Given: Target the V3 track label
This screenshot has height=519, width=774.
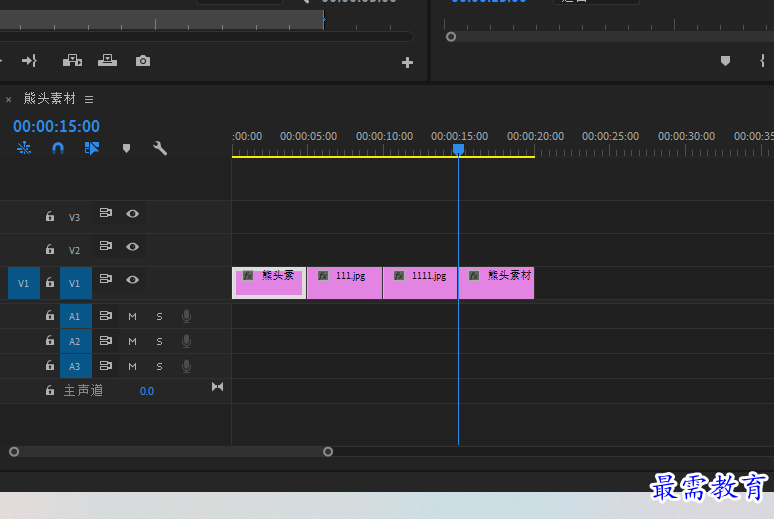Looking at the screenshot, I should coord(75,217).
